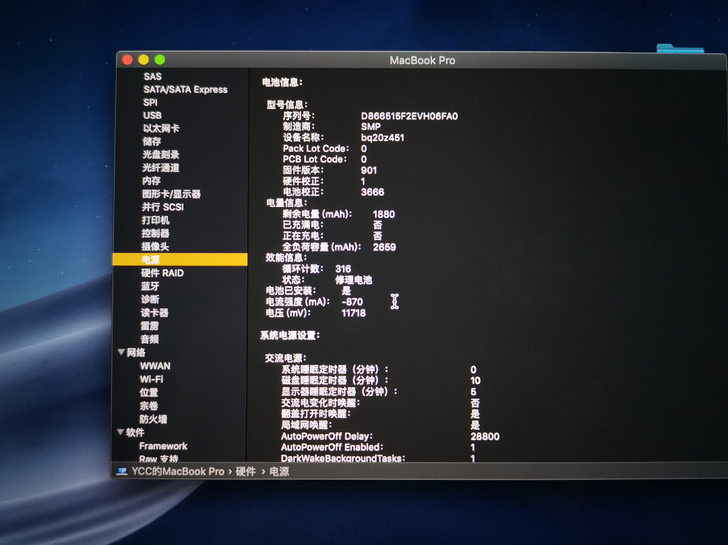Select 以太网卡 in the sidebar
Image resolution: width=728 pixels, height=545 pixels.
pyautogui.click(x=161, y=128)
